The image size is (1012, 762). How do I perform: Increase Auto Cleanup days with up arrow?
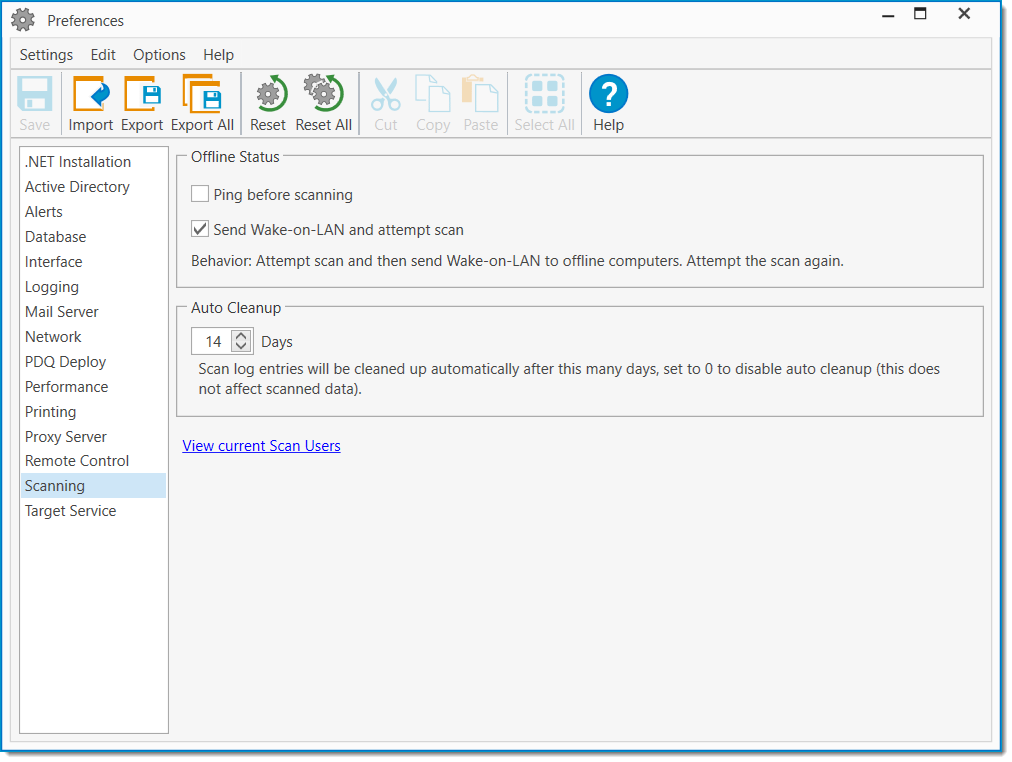coord(241,336)
